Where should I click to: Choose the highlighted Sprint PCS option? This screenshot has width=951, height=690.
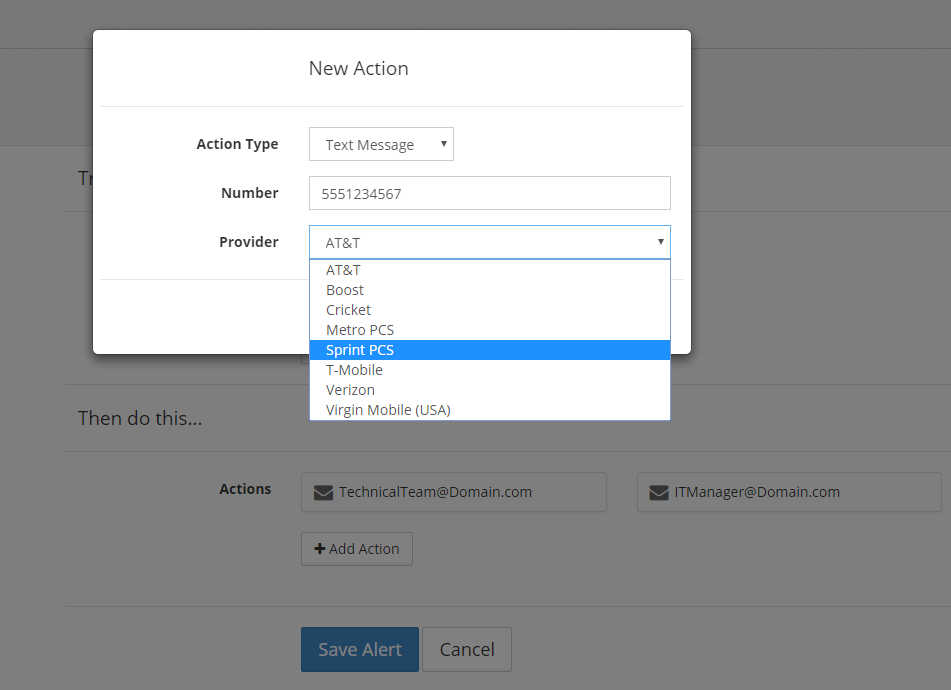coord(360,350)
